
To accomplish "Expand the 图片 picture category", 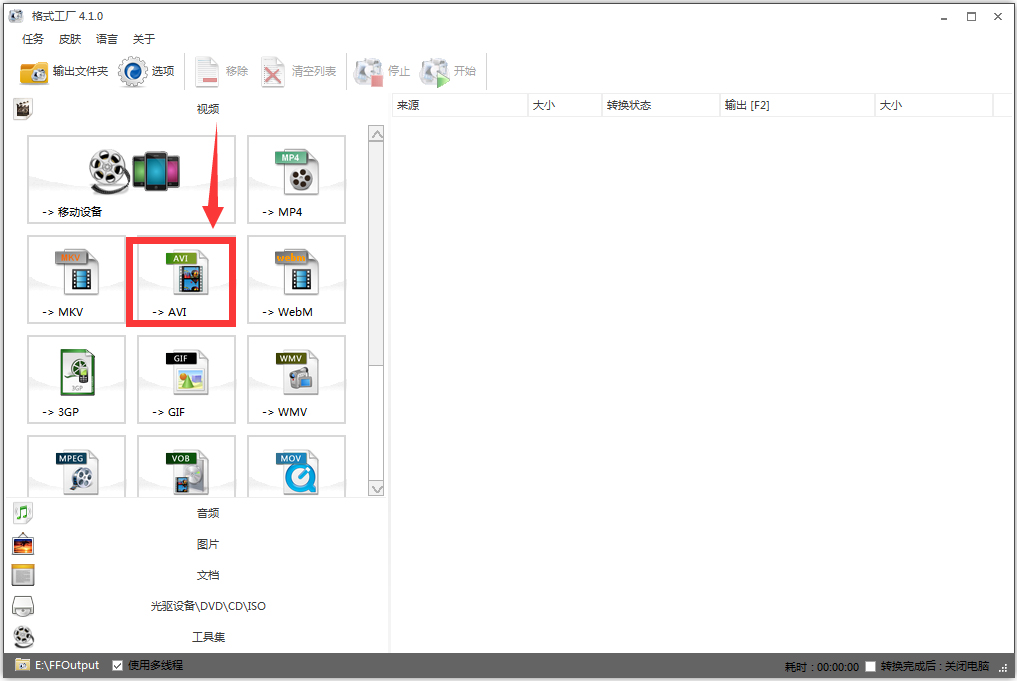I will click(x=207, y=543).
